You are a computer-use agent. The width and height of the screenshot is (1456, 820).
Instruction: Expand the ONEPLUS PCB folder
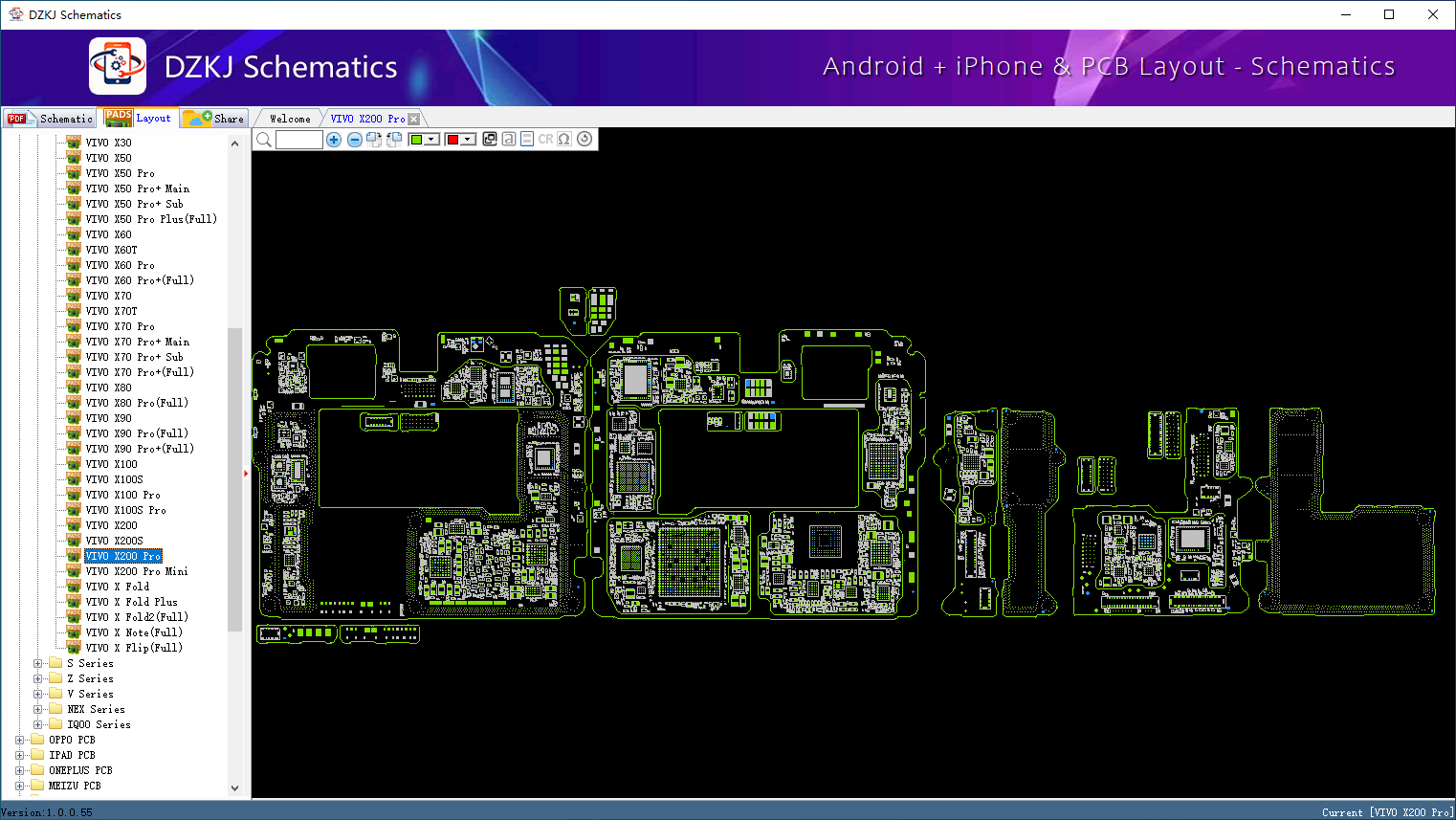click(x=20, y=770)
